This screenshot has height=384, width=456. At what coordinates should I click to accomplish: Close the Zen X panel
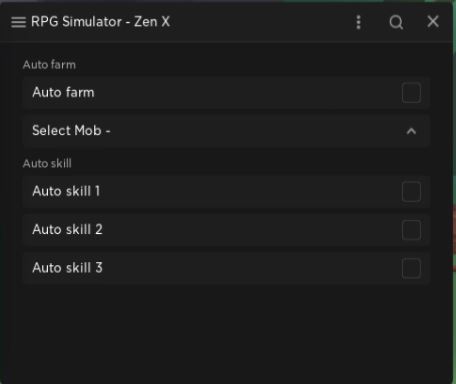click(x=433, y=22)
